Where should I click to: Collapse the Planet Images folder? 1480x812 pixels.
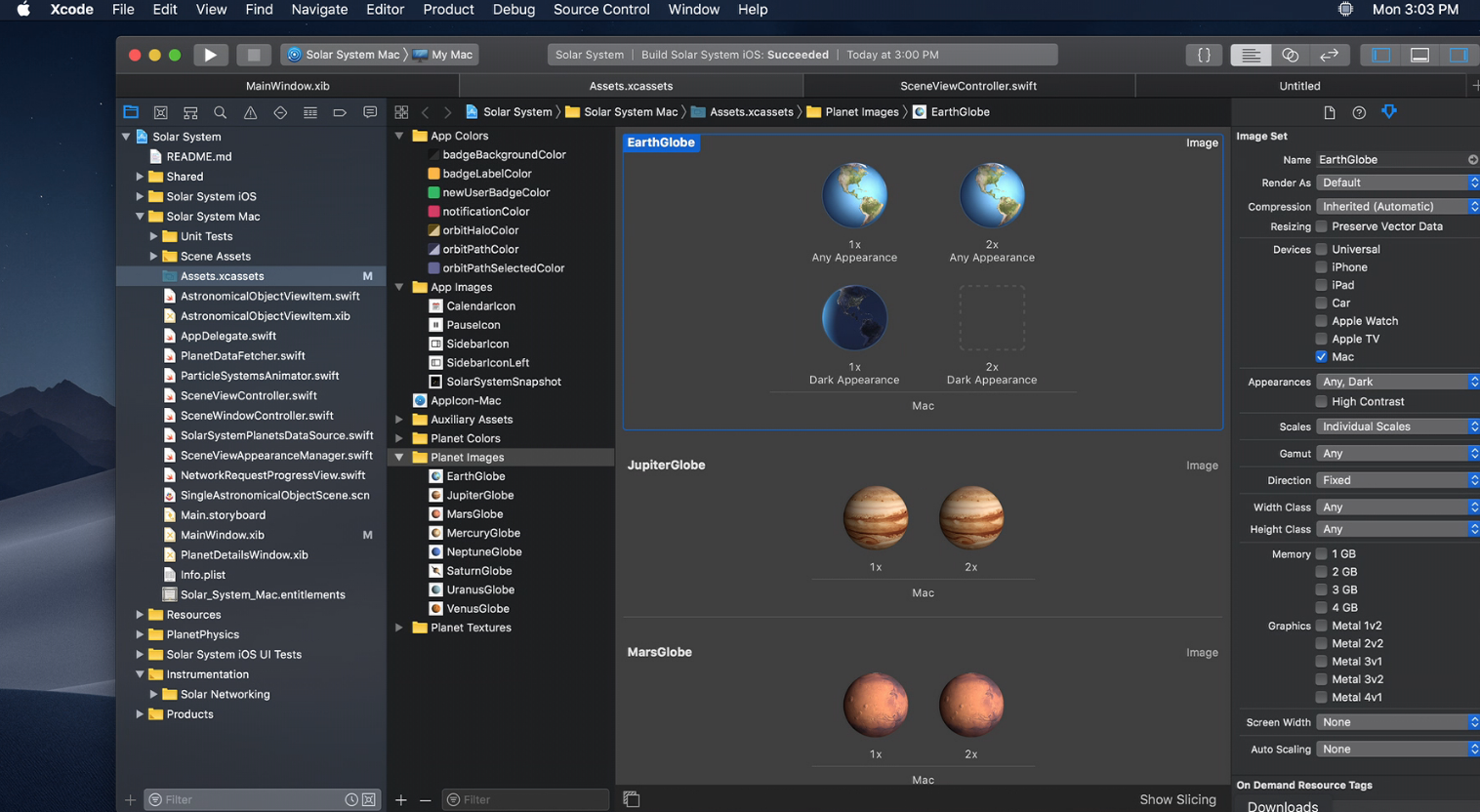click(399, 458)
